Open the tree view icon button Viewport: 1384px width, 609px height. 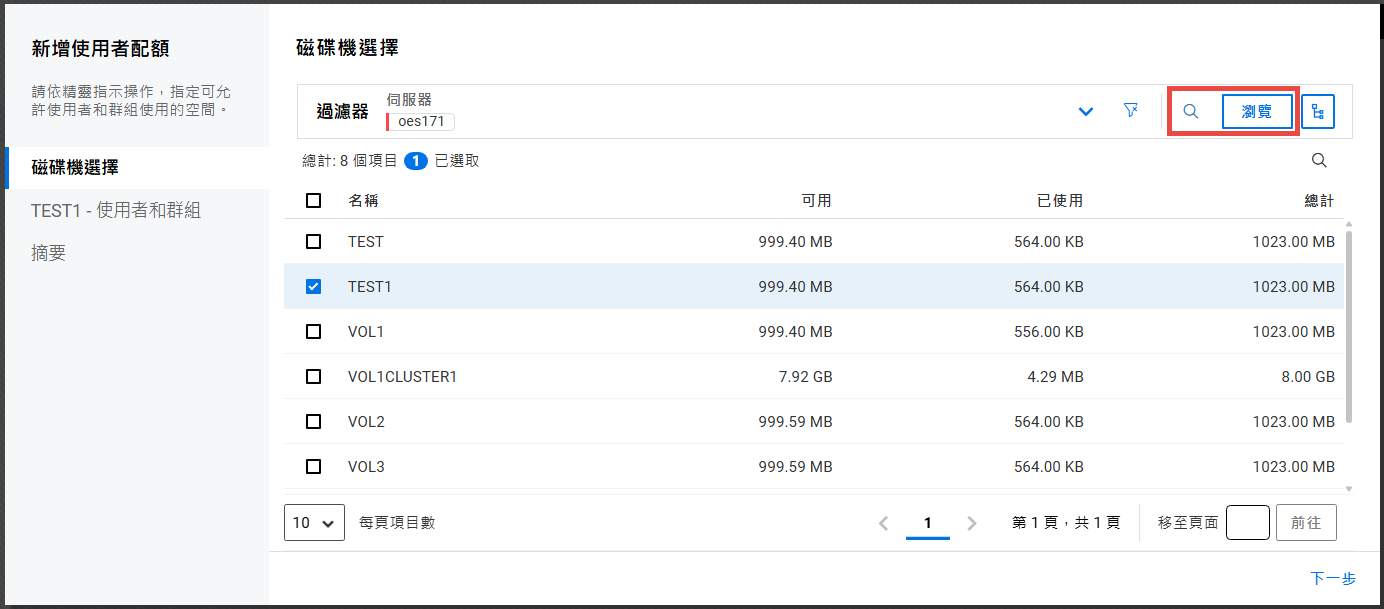(x=1317, y=112)
